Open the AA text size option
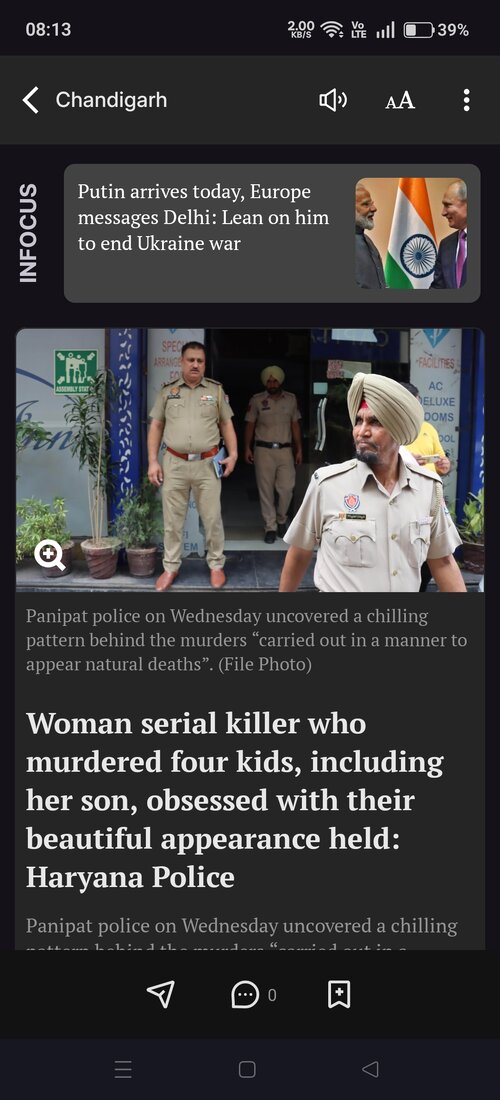Viewport: 500px width, 1100px height. 400,101
